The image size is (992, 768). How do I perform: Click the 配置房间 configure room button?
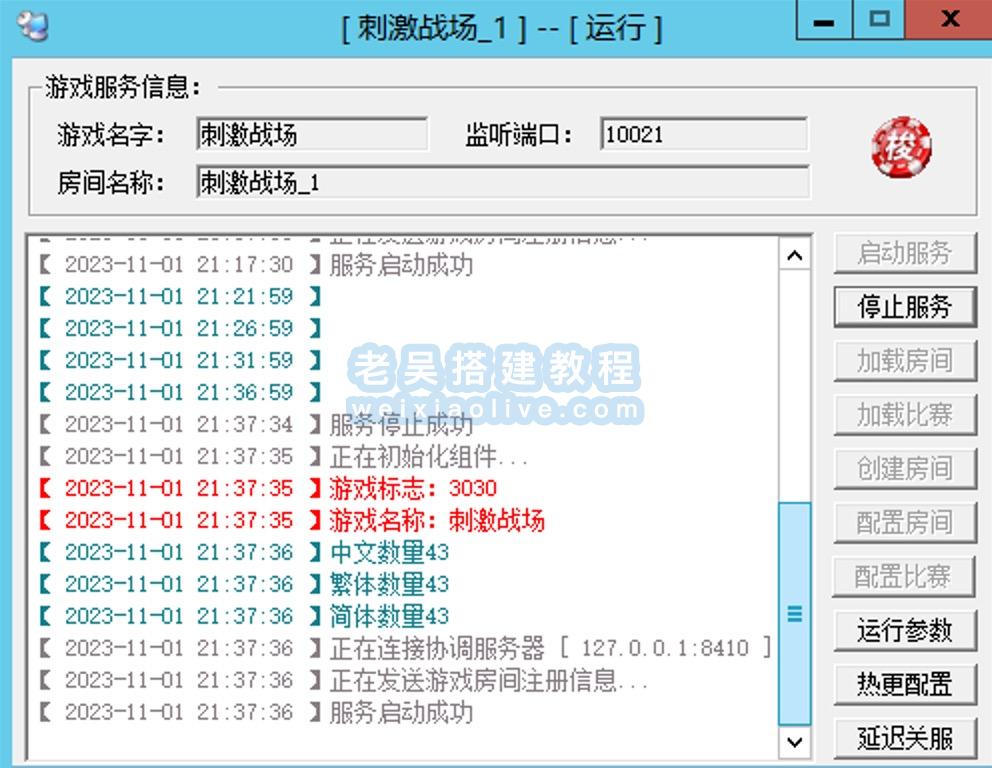[903, 522]
